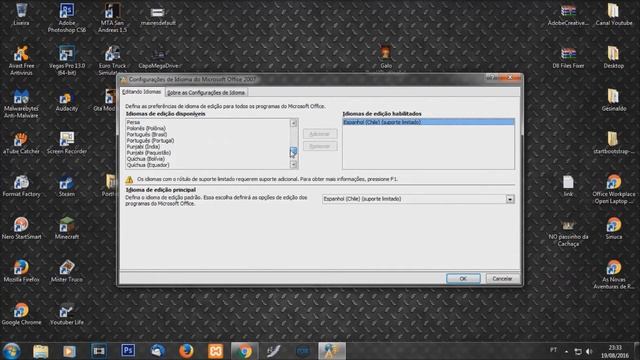The image size is (640, 360).
Task: Select Português (Brasil) language
Action: click(207, 134)
